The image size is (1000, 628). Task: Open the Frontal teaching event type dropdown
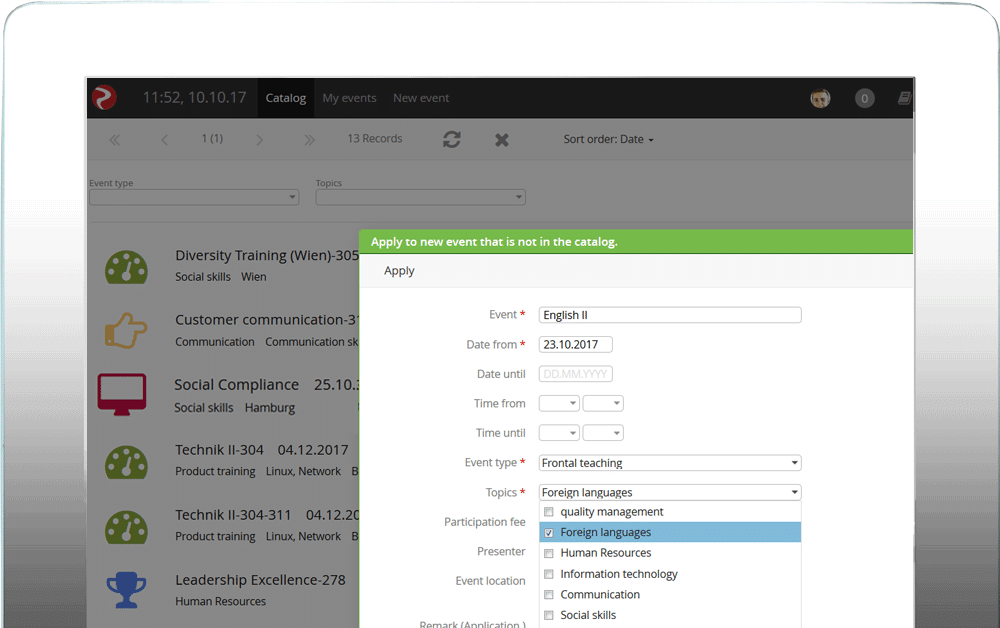pos(670,463)
